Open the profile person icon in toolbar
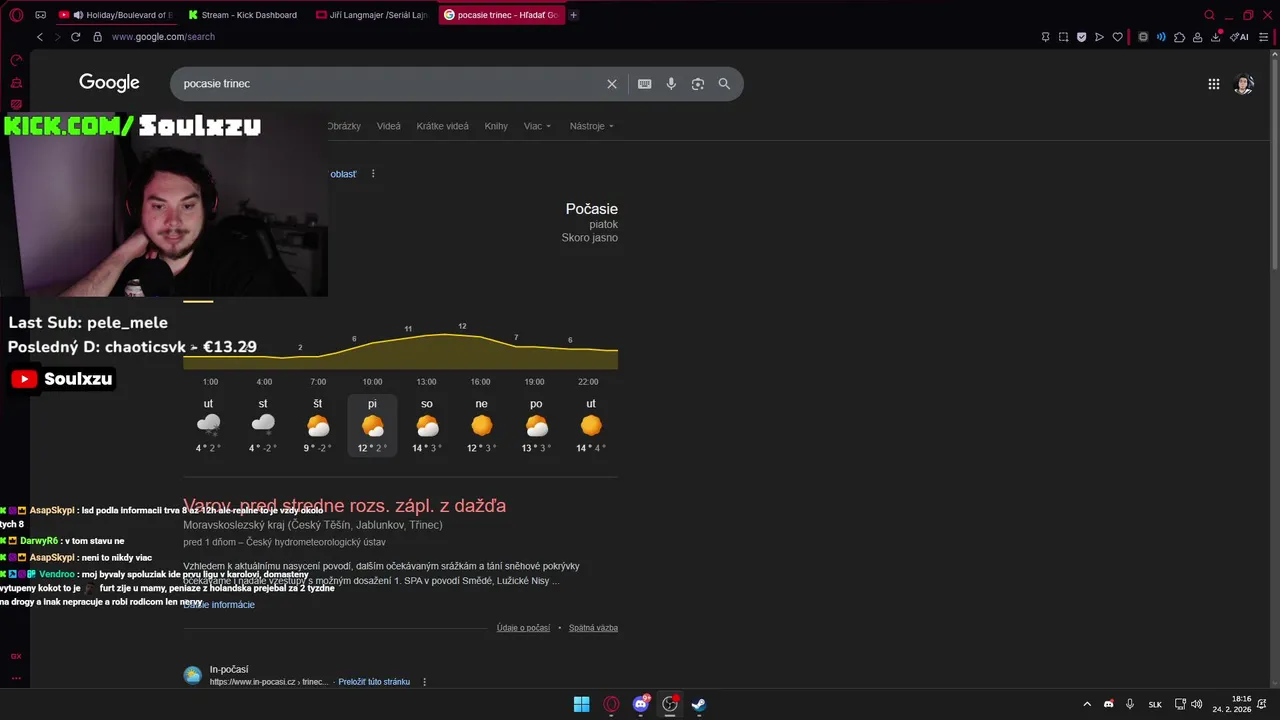Screen dimensions: 1280x720 click(x=1198, y=37)
